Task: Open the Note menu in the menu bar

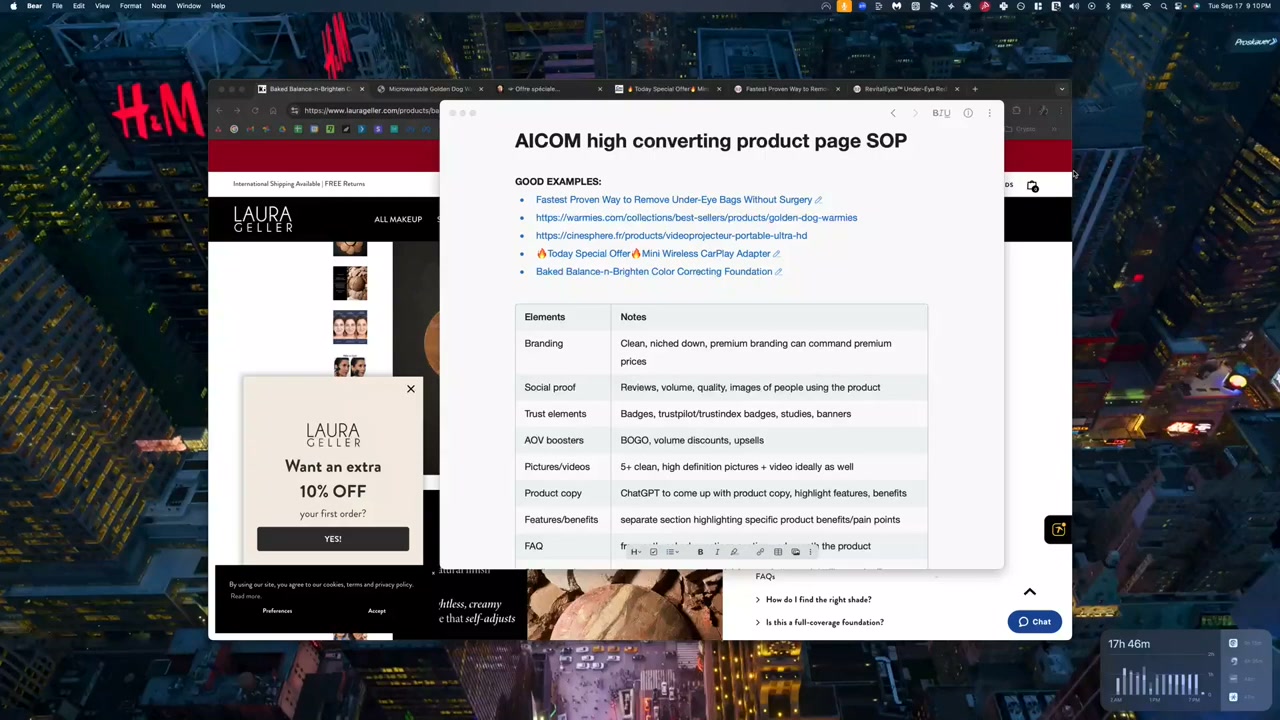Action: [159, 6]
